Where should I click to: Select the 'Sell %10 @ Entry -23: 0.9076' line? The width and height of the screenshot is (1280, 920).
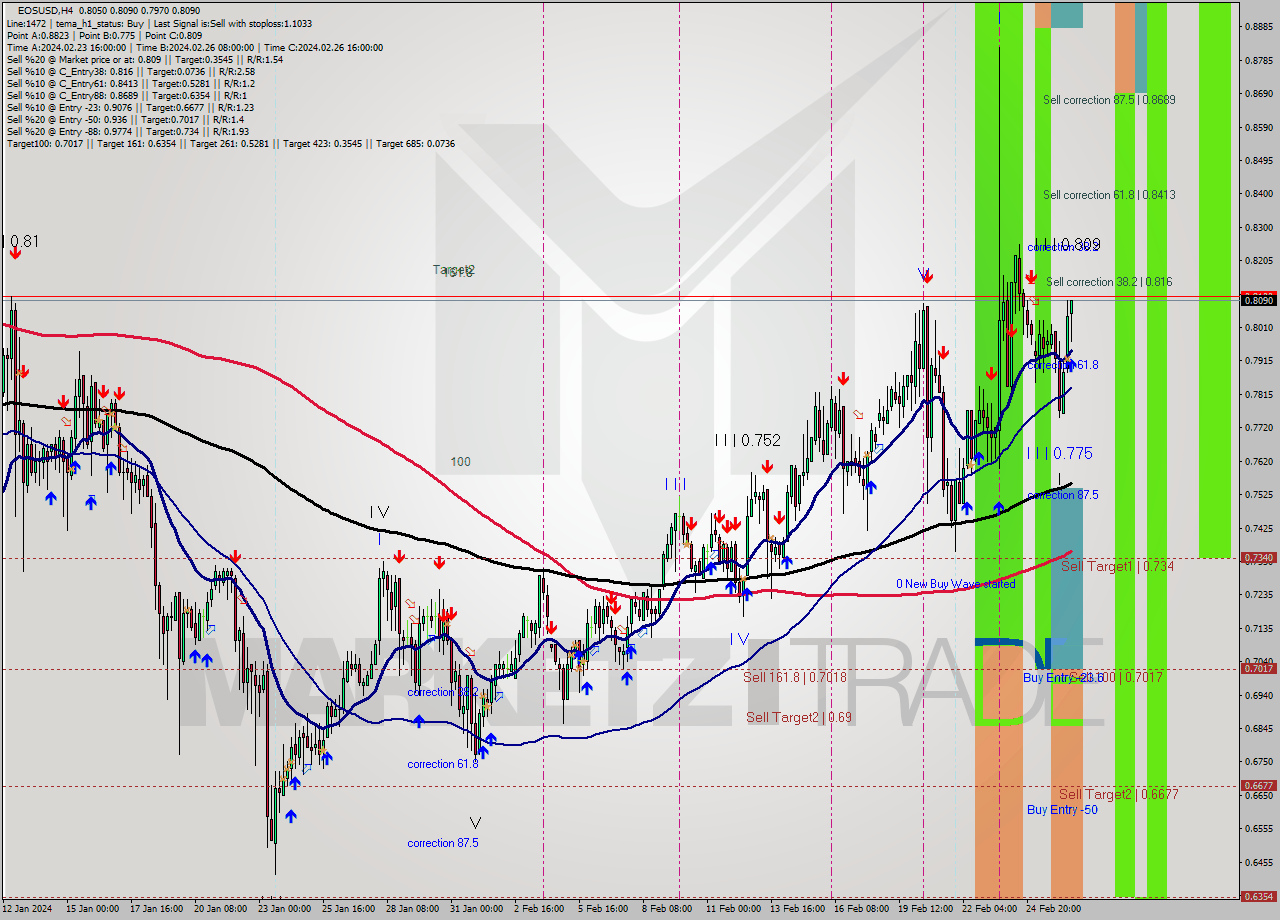point(130,107)
